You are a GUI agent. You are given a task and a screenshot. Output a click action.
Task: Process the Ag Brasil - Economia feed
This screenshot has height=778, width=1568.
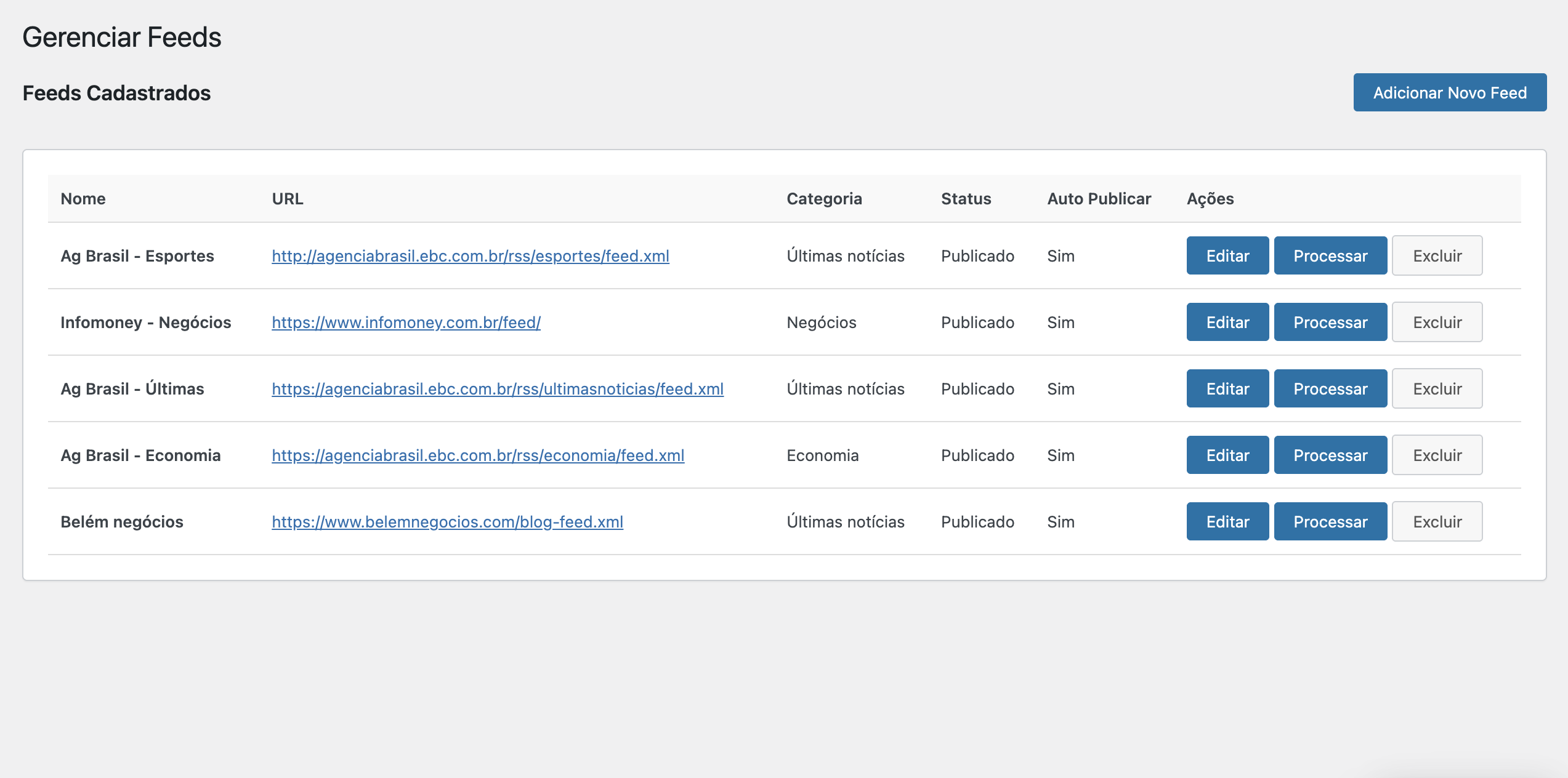(1330, 455)
